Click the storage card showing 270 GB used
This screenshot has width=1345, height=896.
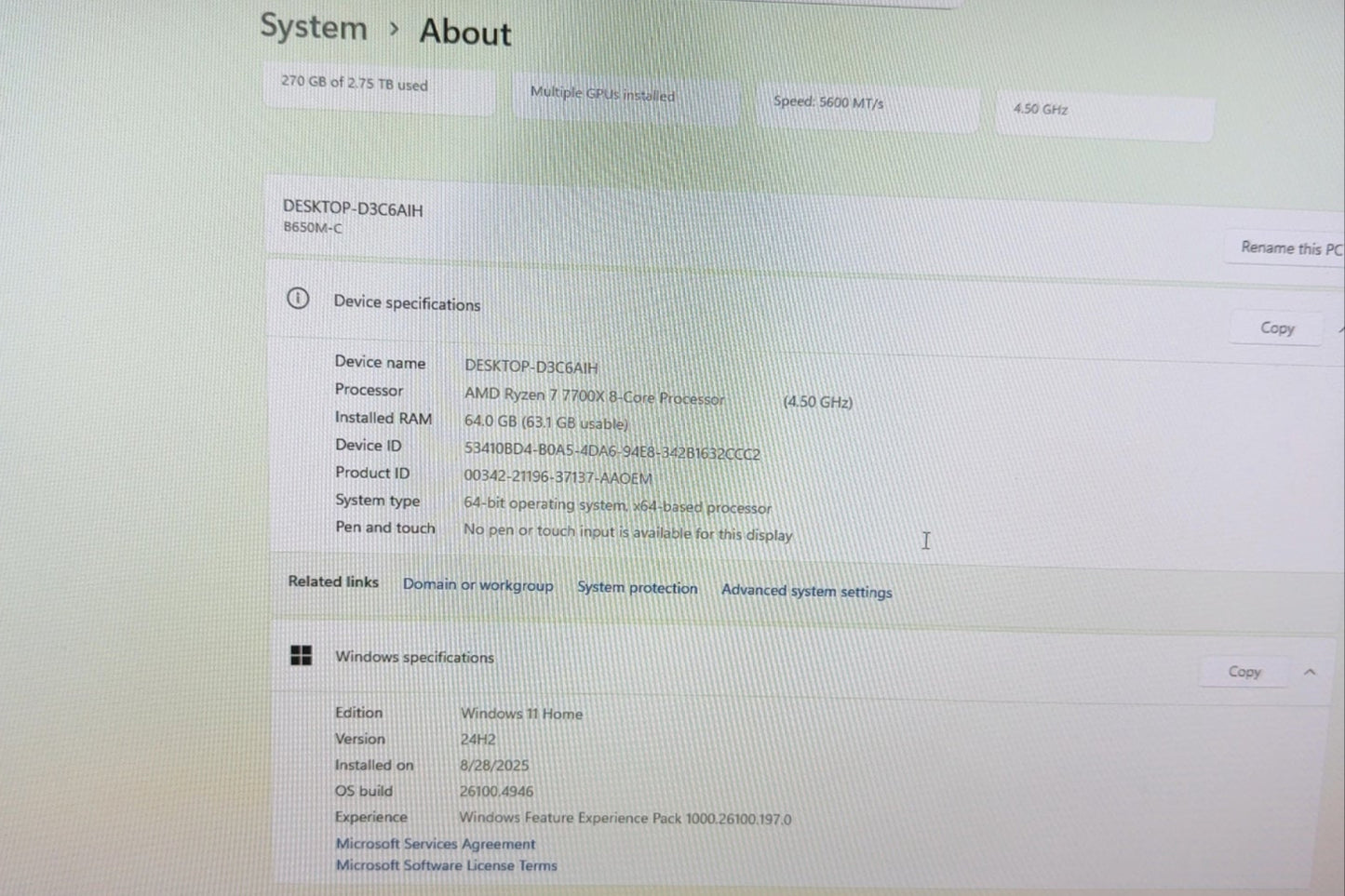click(x=379, y=90)
